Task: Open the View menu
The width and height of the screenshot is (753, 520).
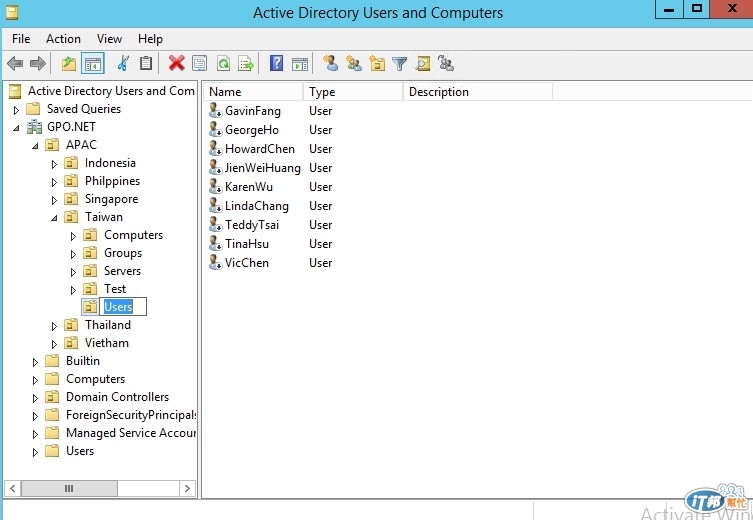Action: coord(109,39)
